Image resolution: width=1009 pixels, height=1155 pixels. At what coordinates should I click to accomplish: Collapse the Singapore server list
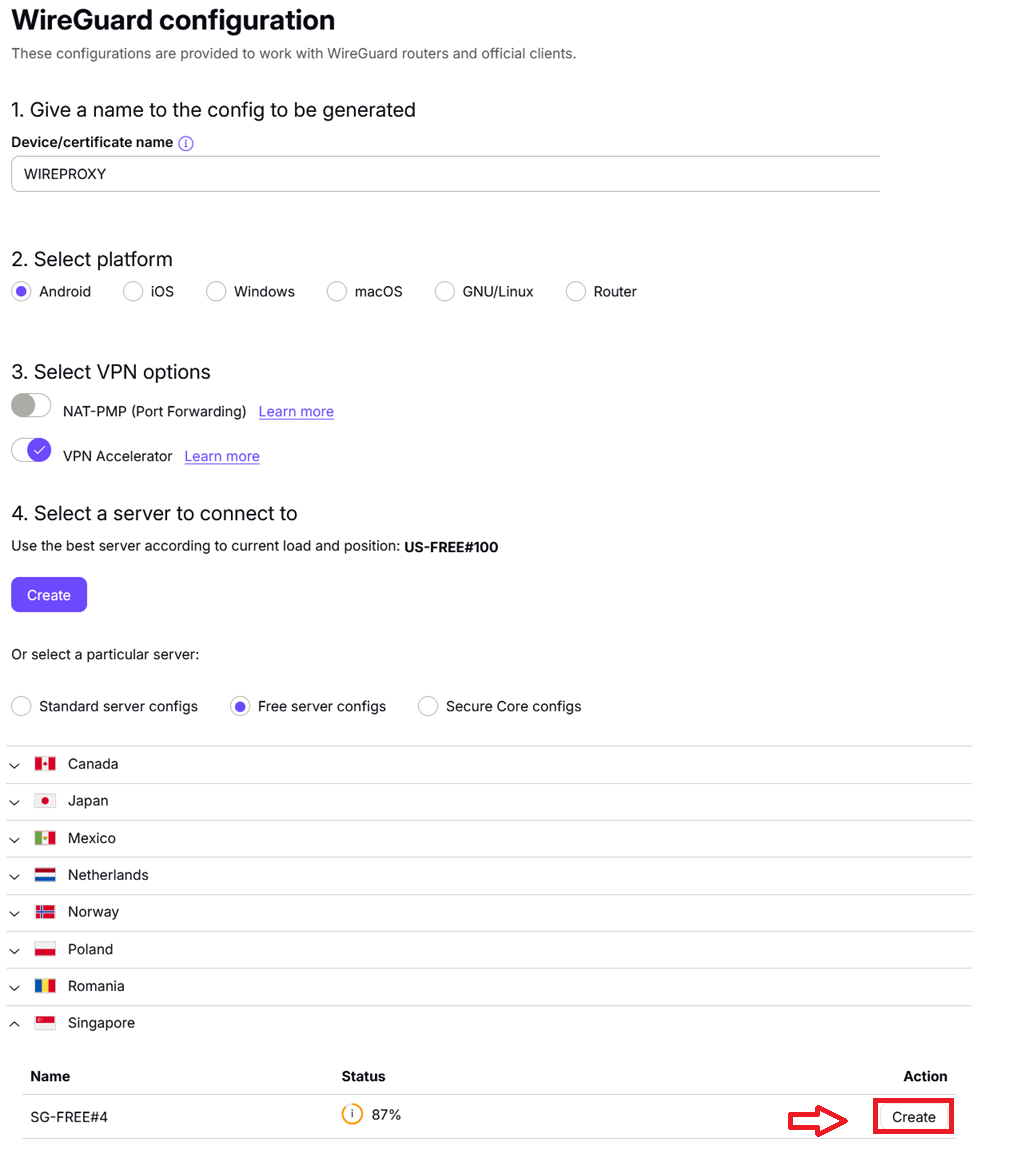(15, 1024)
